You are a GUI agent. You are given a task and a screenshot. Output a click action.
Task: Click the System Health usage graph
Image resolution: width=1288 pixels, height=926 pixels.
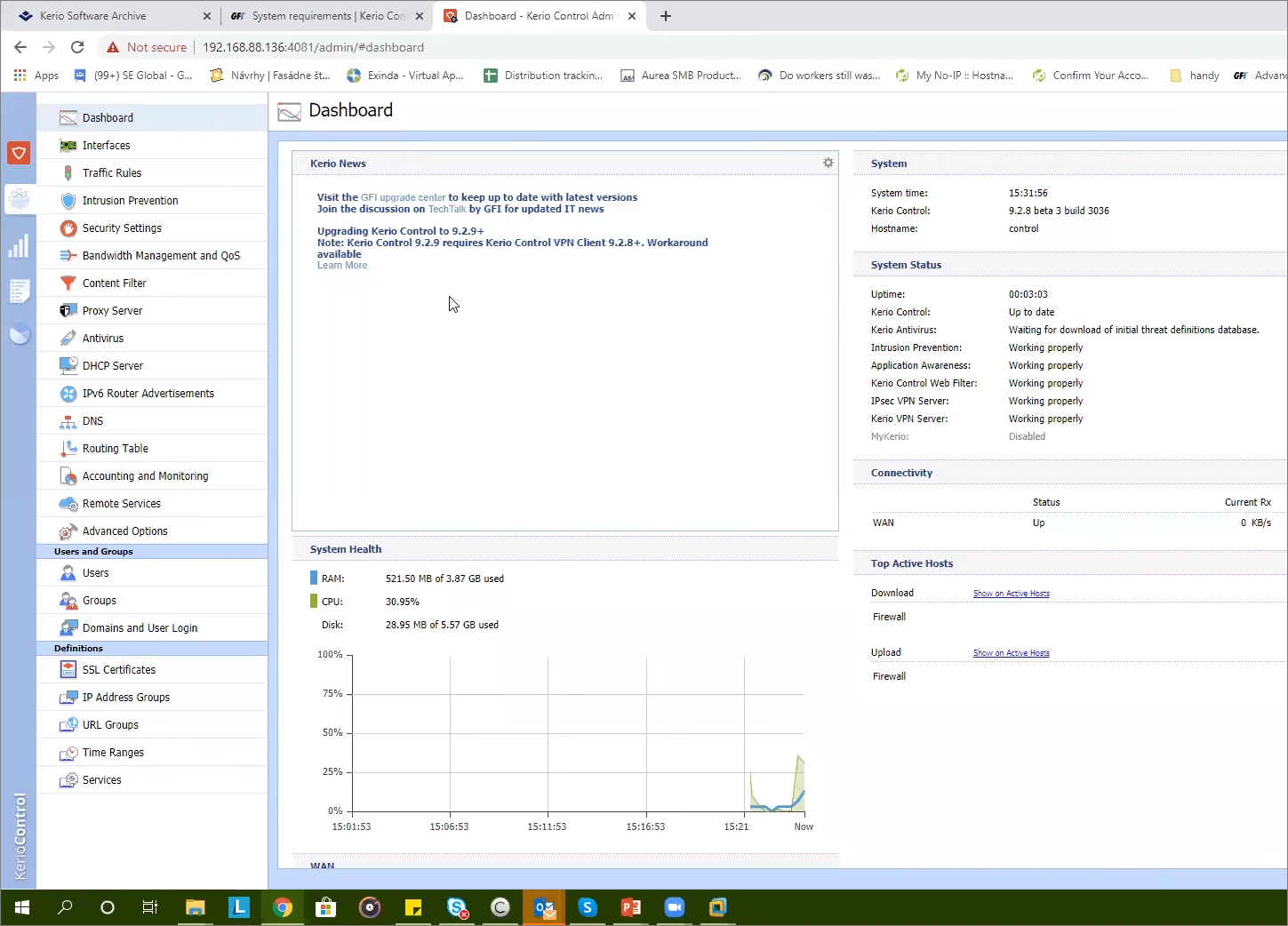click(x=578, y=733)
